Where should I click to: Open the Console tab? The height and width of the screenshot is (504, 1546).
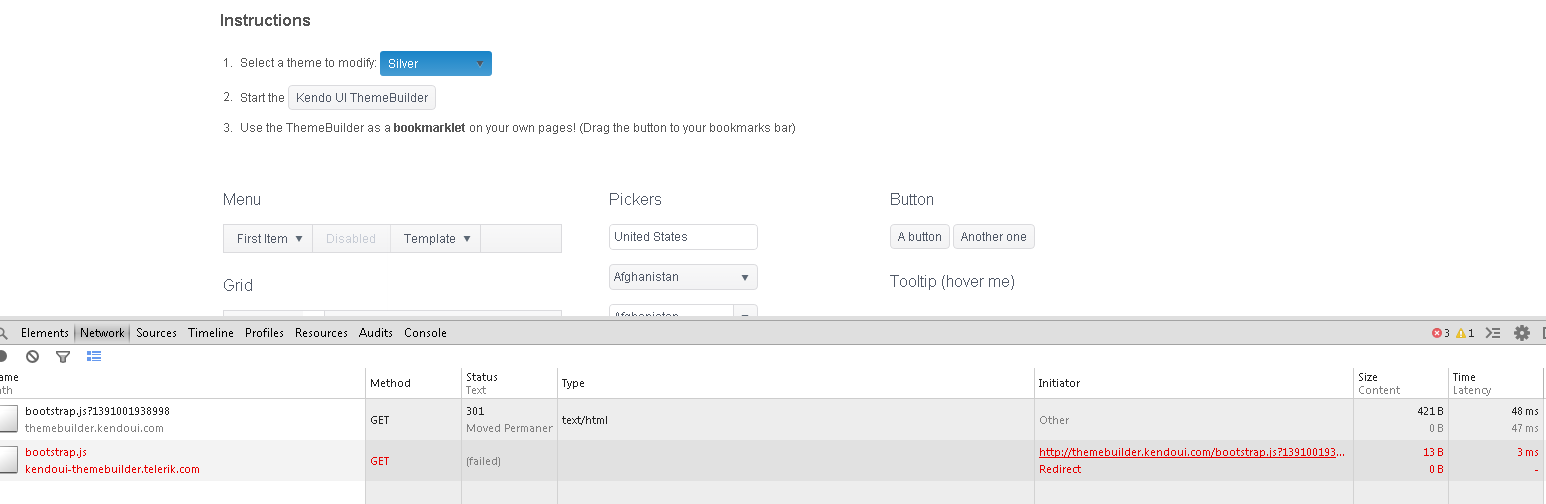tap(425, 333)
